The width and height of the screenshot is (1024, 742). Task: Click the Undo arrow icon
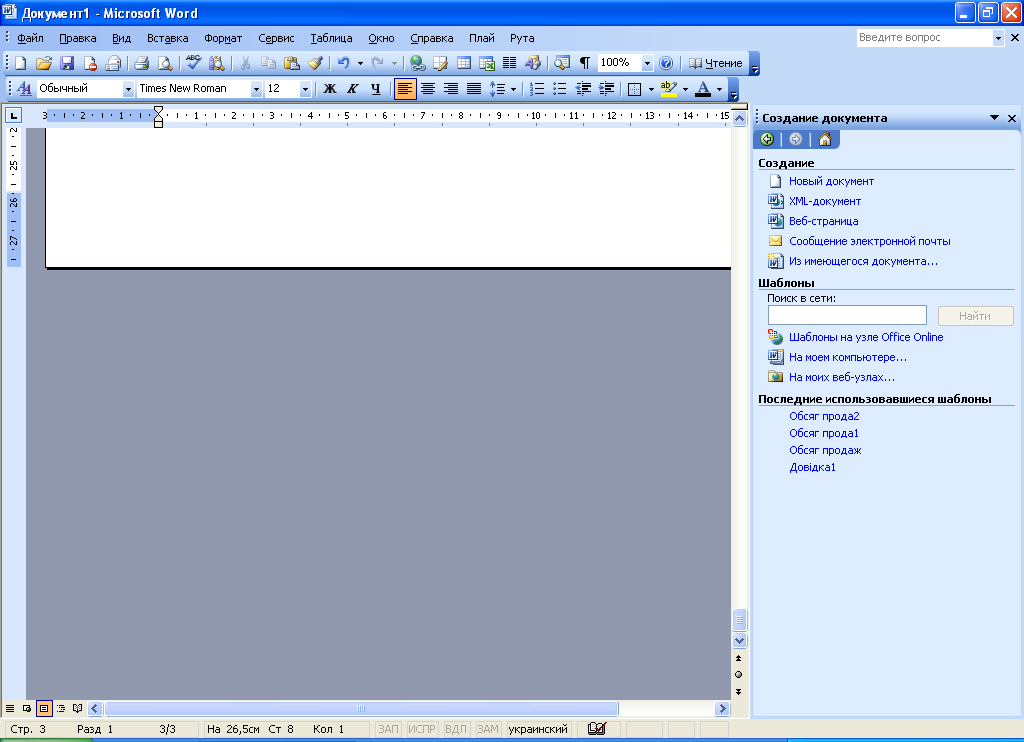pyautogui.click(x=344, y=63)
